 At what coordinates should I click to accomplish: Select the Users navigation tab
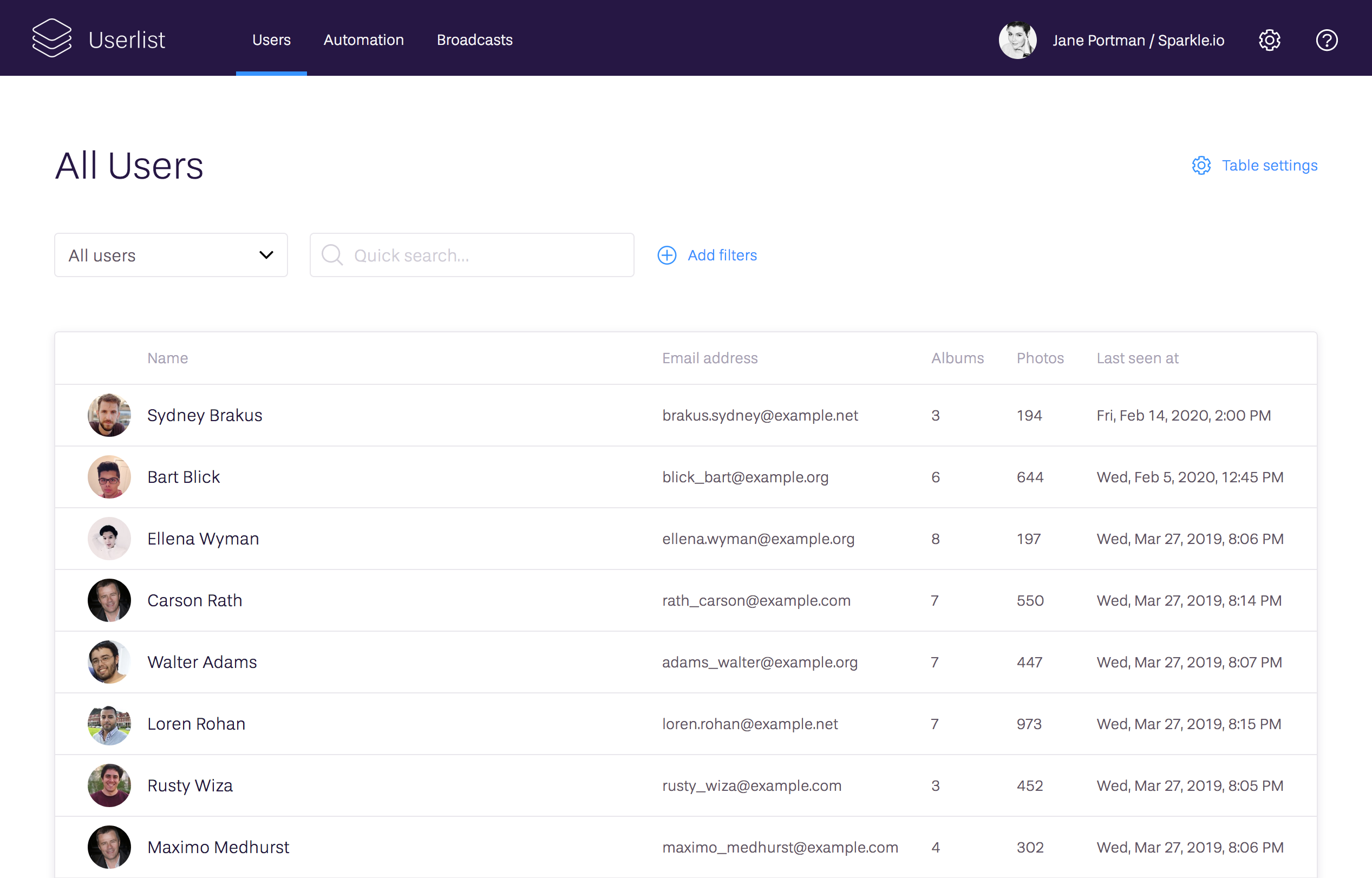pos(271,40)
